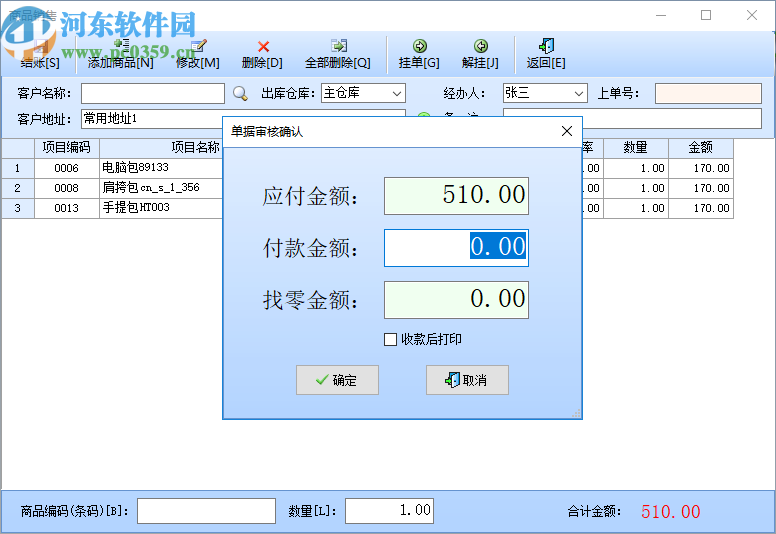The image size is (776, 534).
Task: Click item code cell 0006
Action: point(67,168)
